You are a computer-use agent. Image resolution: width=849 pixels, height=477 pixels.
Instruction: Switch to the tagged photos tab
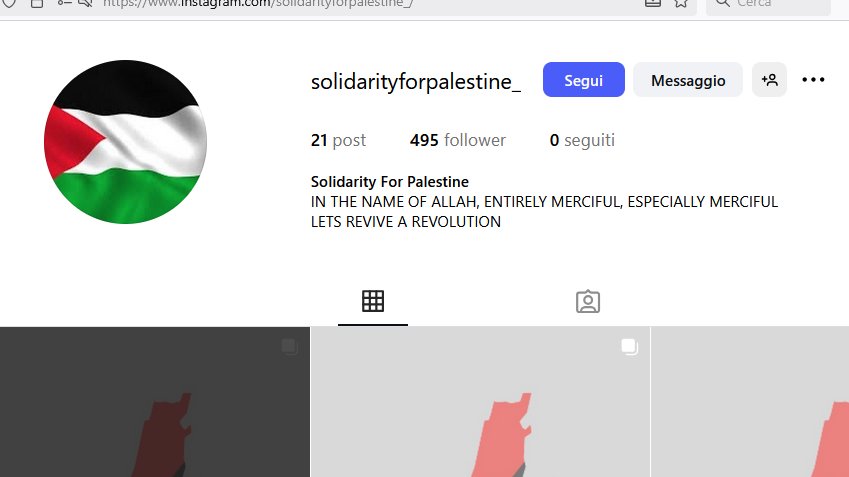pos(587,302)
